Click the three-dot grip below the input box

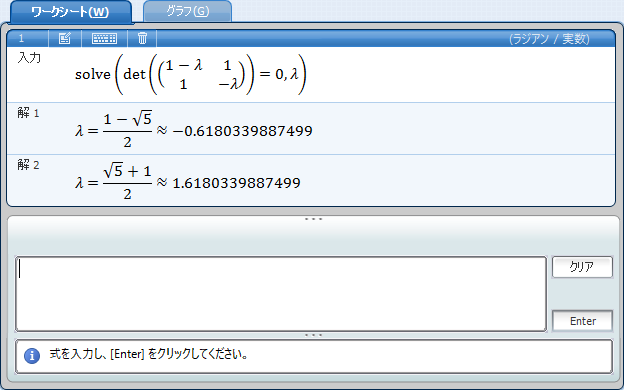pyautogui.click(x=313, y=335)
